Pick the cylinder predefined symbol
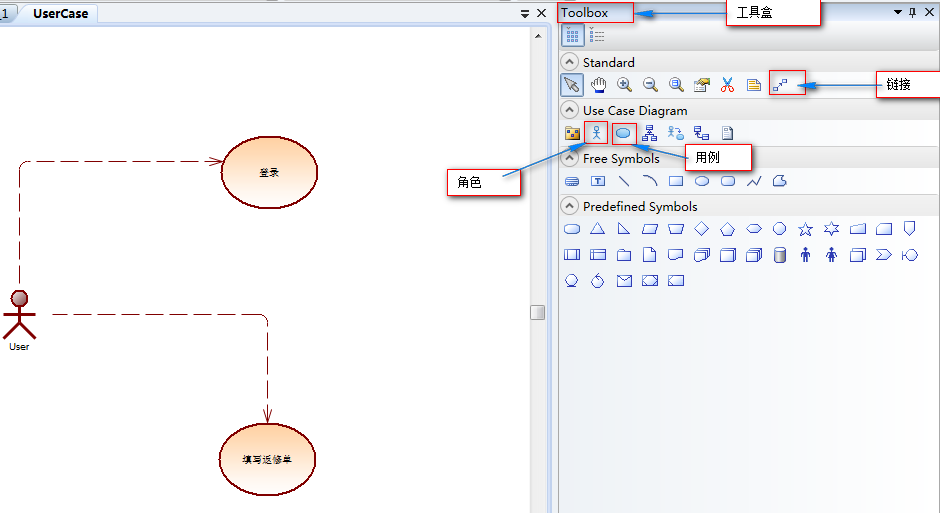This screenshot has height=513, width=940. [x=779, y=255]
